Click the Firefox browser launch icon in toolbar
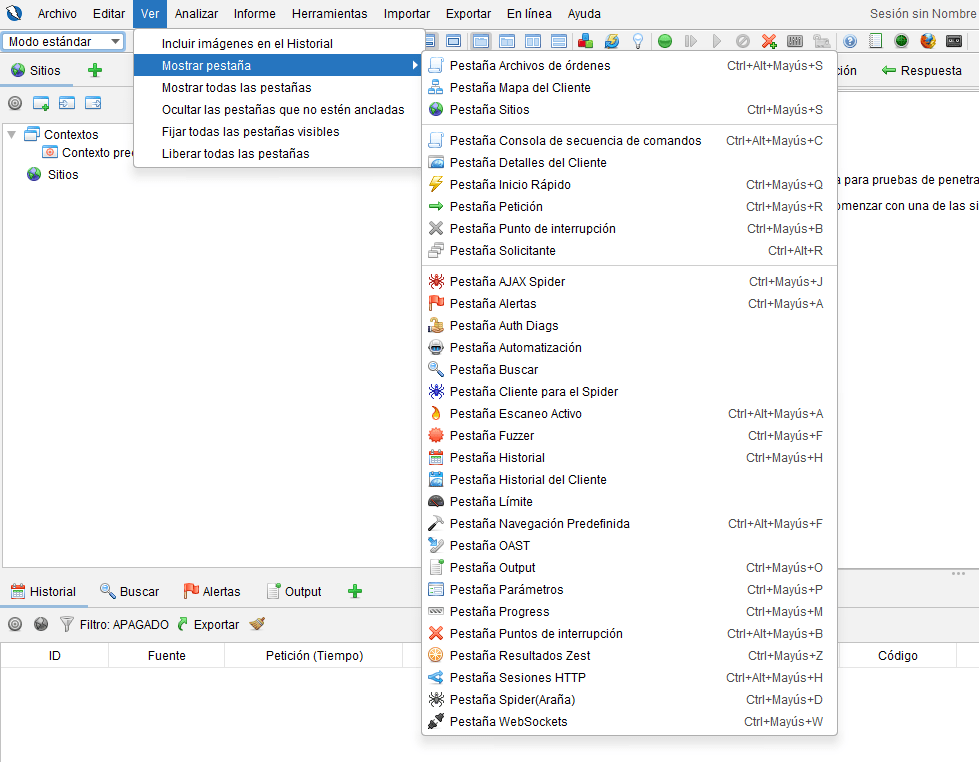The width and height of the screenshot is (979, 762). coord(927,41)
